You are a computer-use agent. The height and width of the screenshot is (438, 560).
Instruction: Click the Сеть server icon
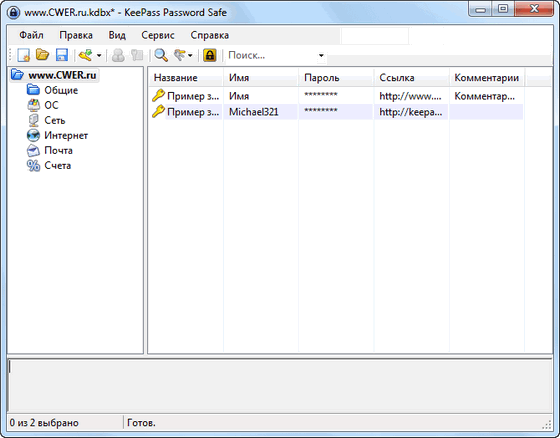pos(34,120)
